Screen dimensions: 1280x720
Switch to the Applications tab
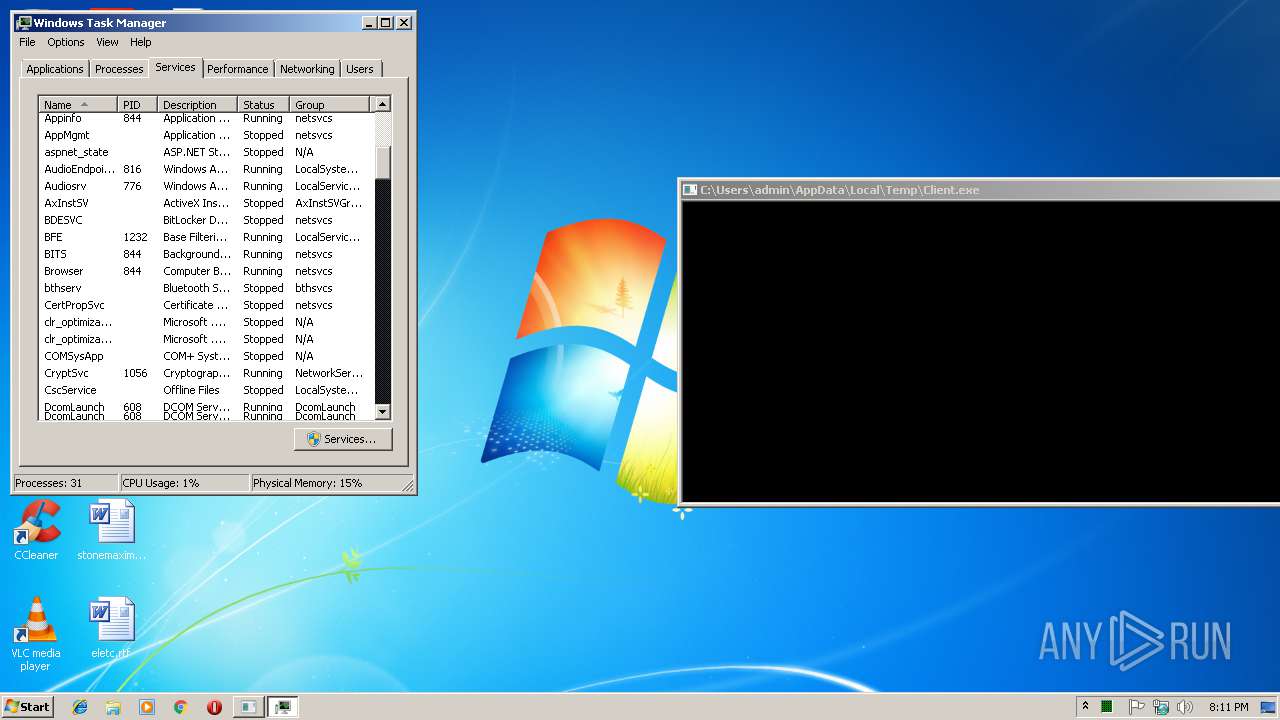click(x=55, y=69)
